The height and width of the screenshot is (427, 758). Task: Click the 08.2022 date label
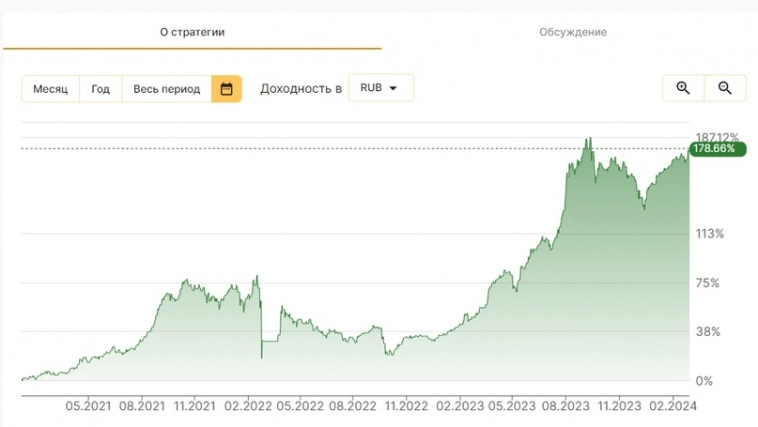pyautogui.click(x=352, y=406)
